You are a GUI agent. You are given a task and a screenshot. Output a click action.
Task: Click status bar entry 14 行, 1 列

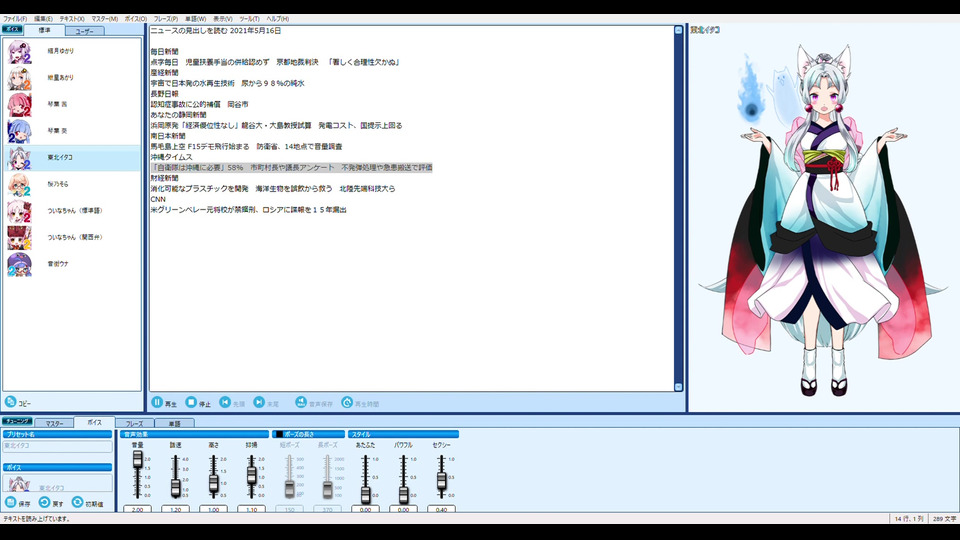(x=909, y=519)
